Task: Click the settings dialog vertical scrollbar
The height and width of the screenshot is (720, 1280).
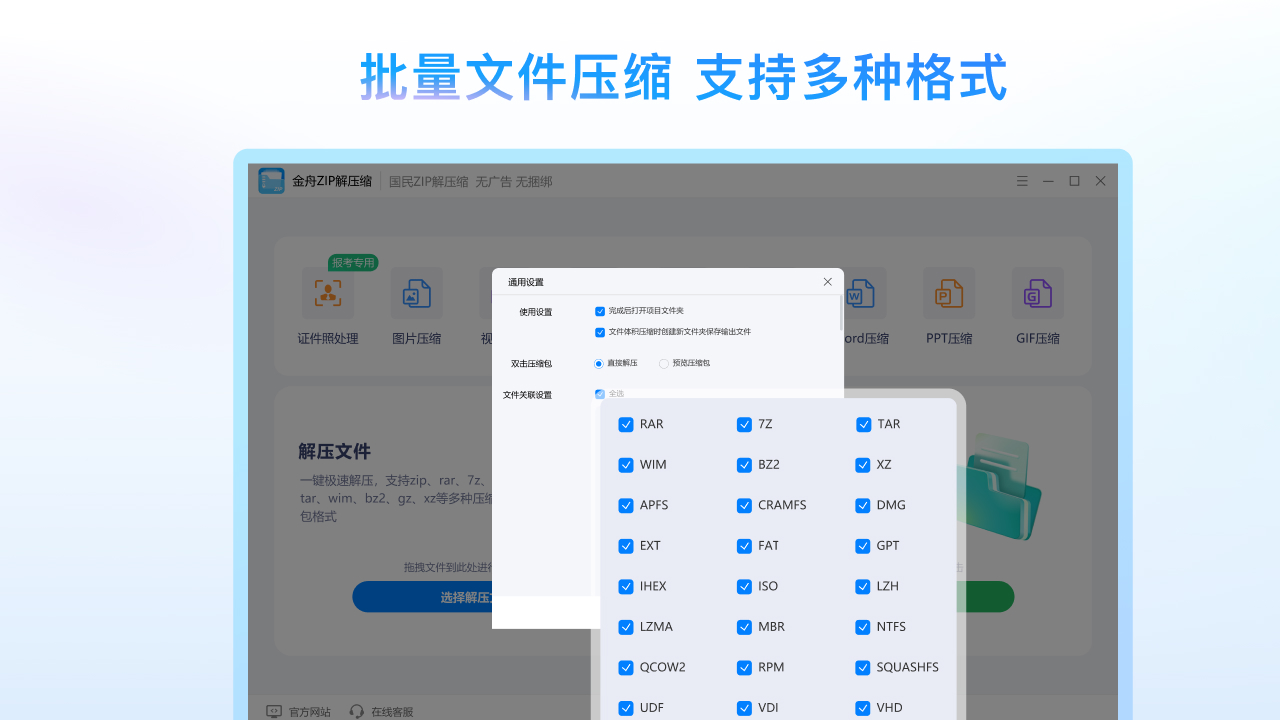Action: (841, 315)
